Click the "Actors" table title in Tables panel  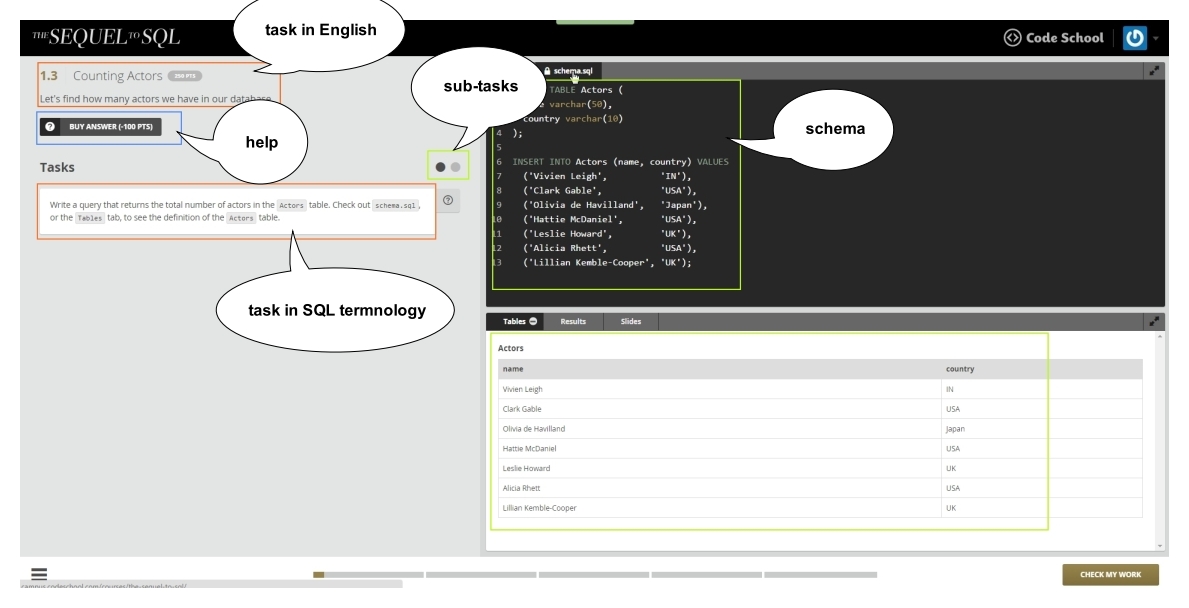pyautogui.click(x=510, y=349)
